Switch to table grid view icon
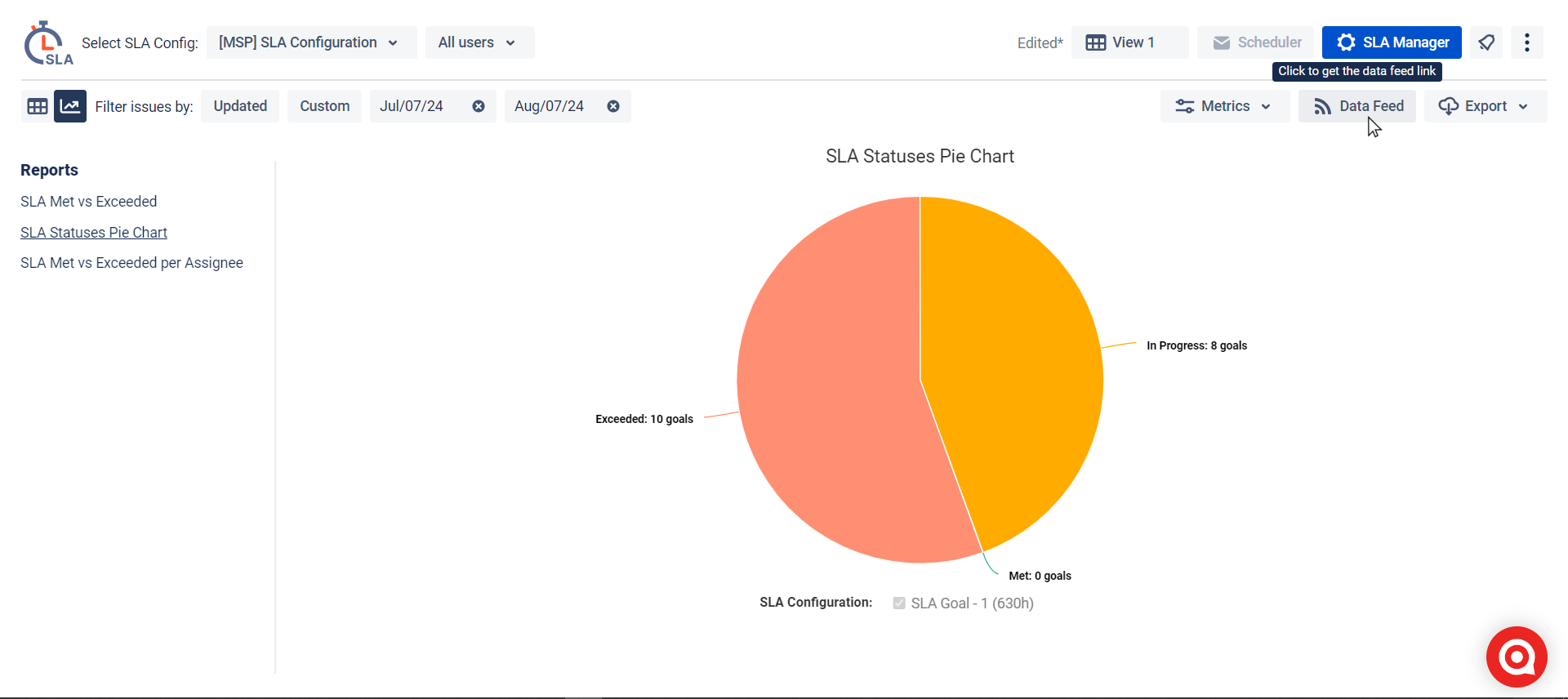1568x699 pixels. (38, 107)
